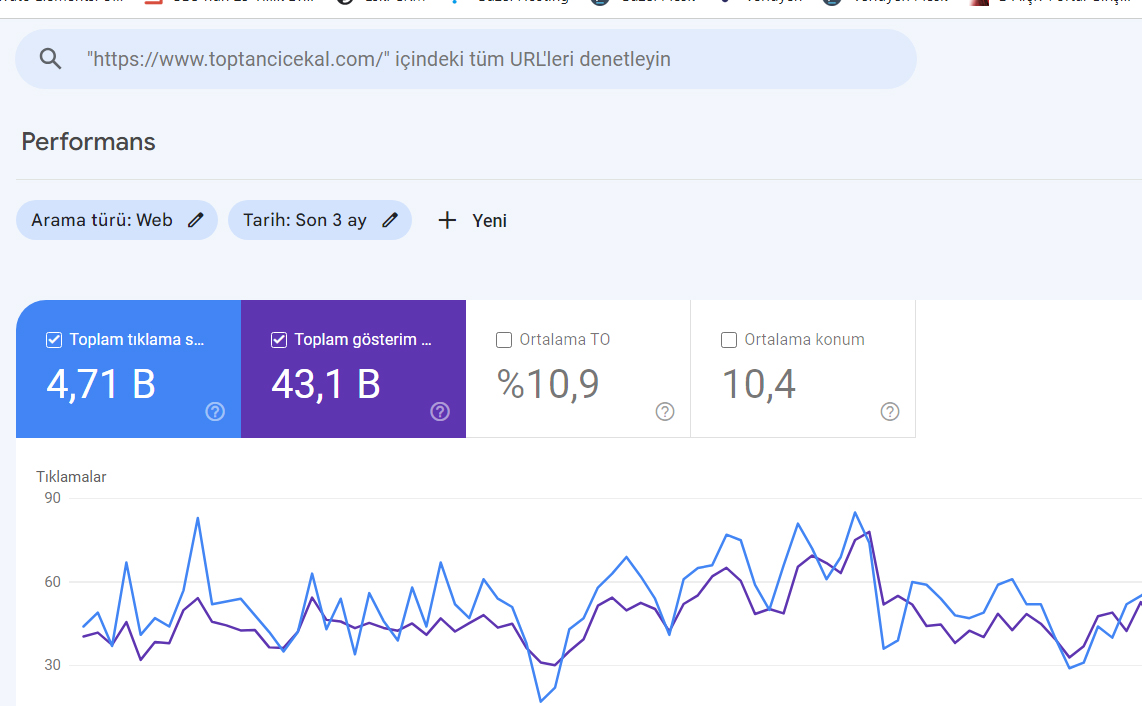
Task: Add a new filter with Yeni
Action: coord(472,220)
